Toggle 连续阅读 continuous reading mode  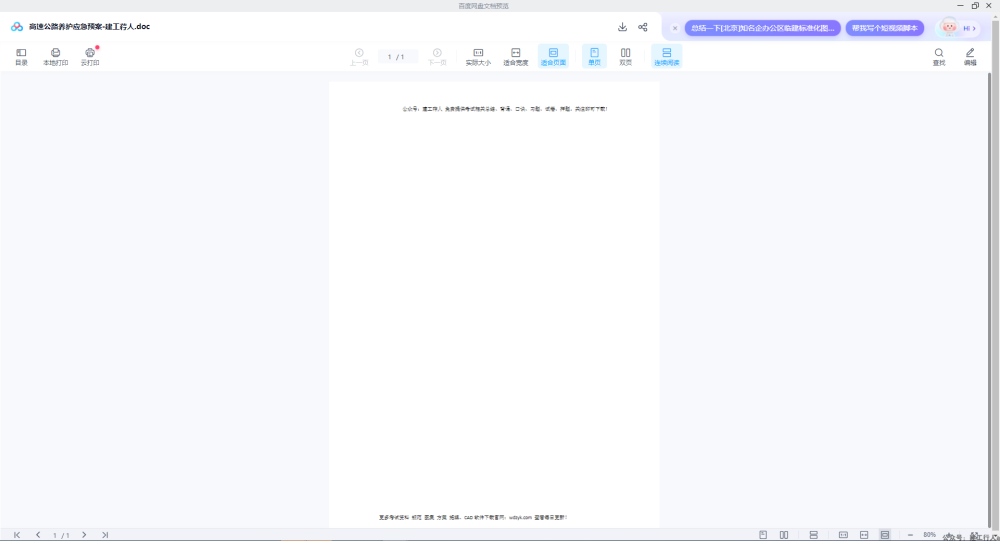(666, 57)
